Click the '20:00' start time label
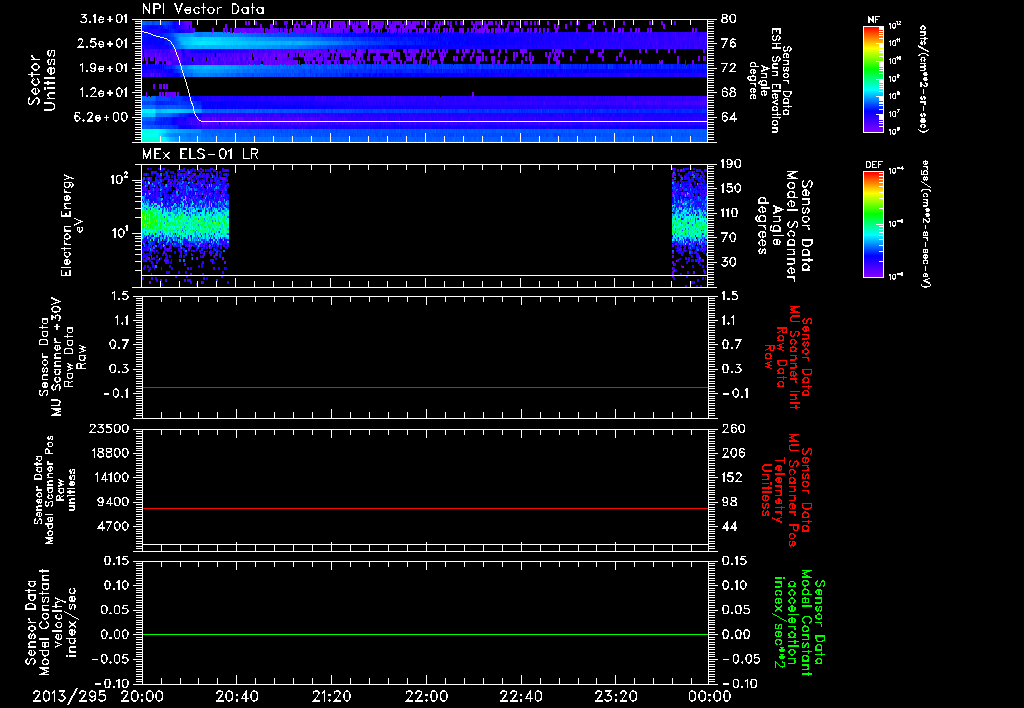 coord(142,696)
